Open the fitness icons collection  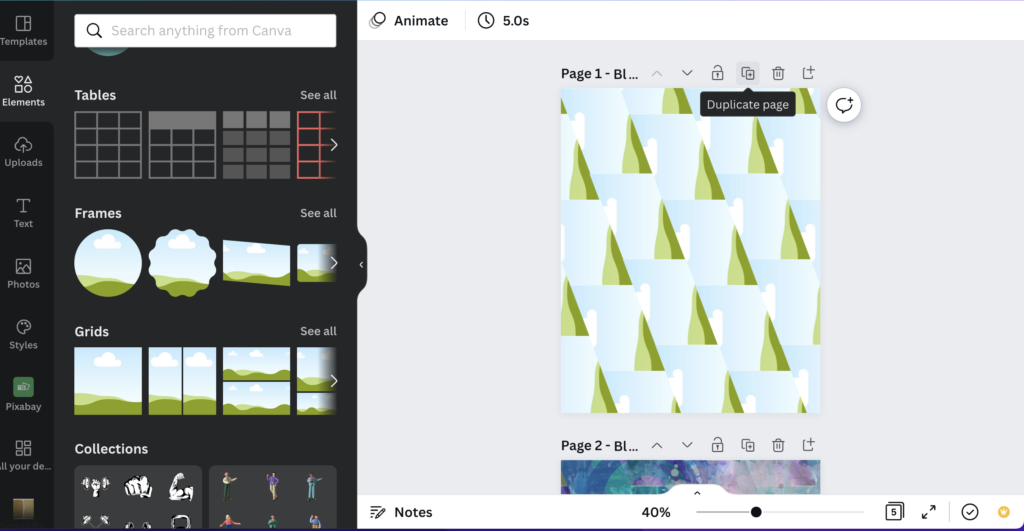point(138,497)
